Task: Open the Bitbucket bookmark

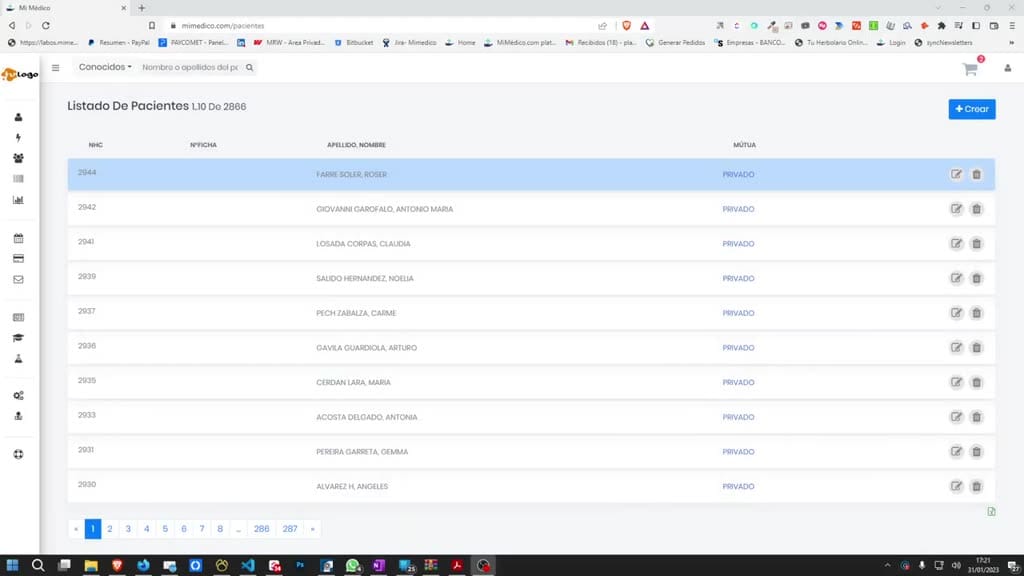Action: click(353, 42)
